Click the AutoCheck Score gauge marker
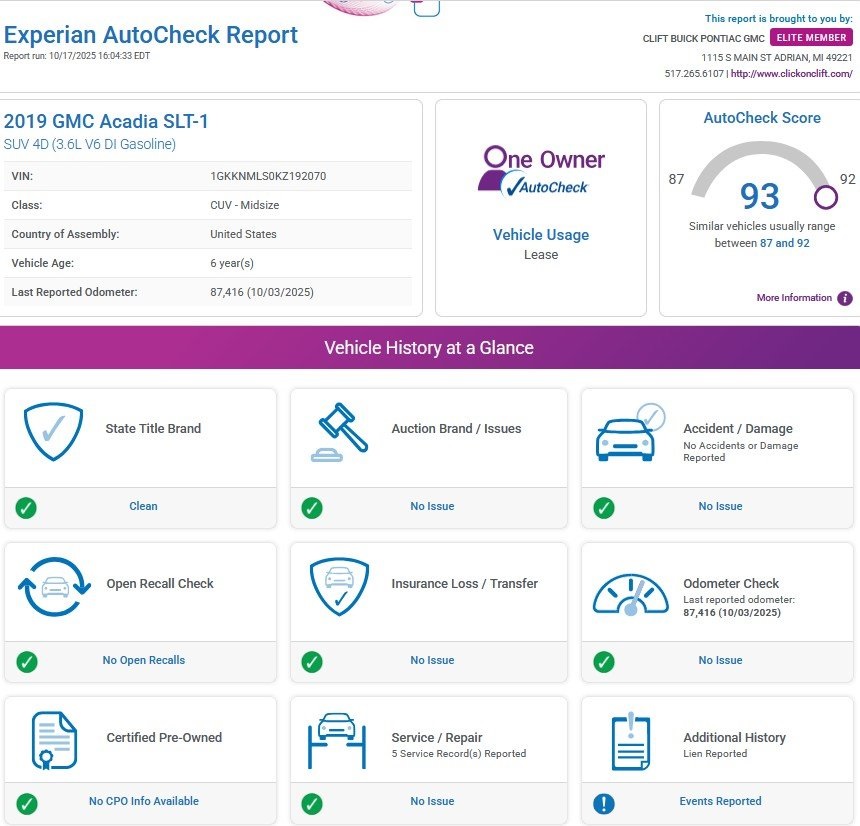The height and width of the screenshot is (826, 860). point(825,197)
